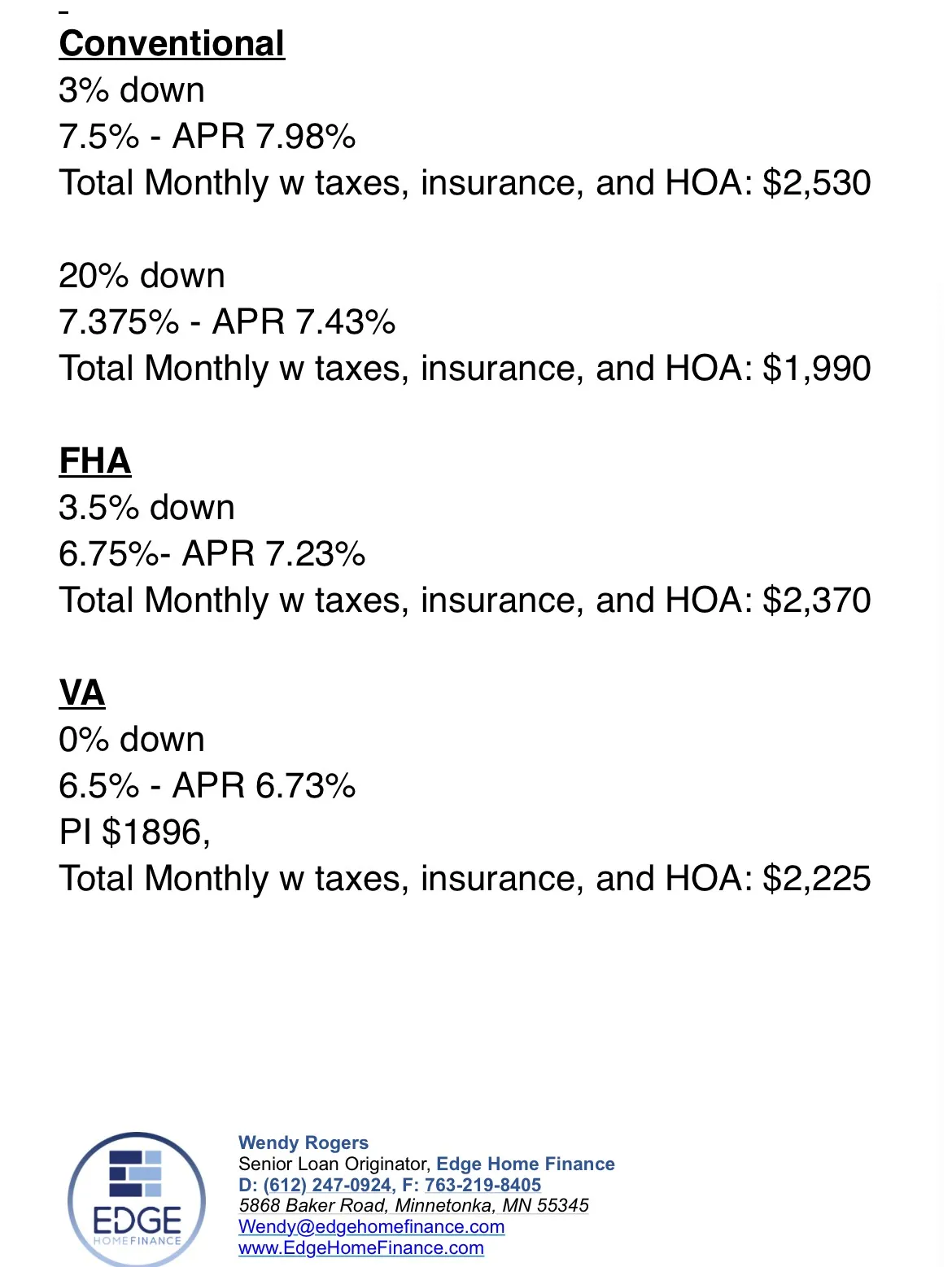Click the VA heading
This screenshot has width=952, height=1267.
[82, 693]
